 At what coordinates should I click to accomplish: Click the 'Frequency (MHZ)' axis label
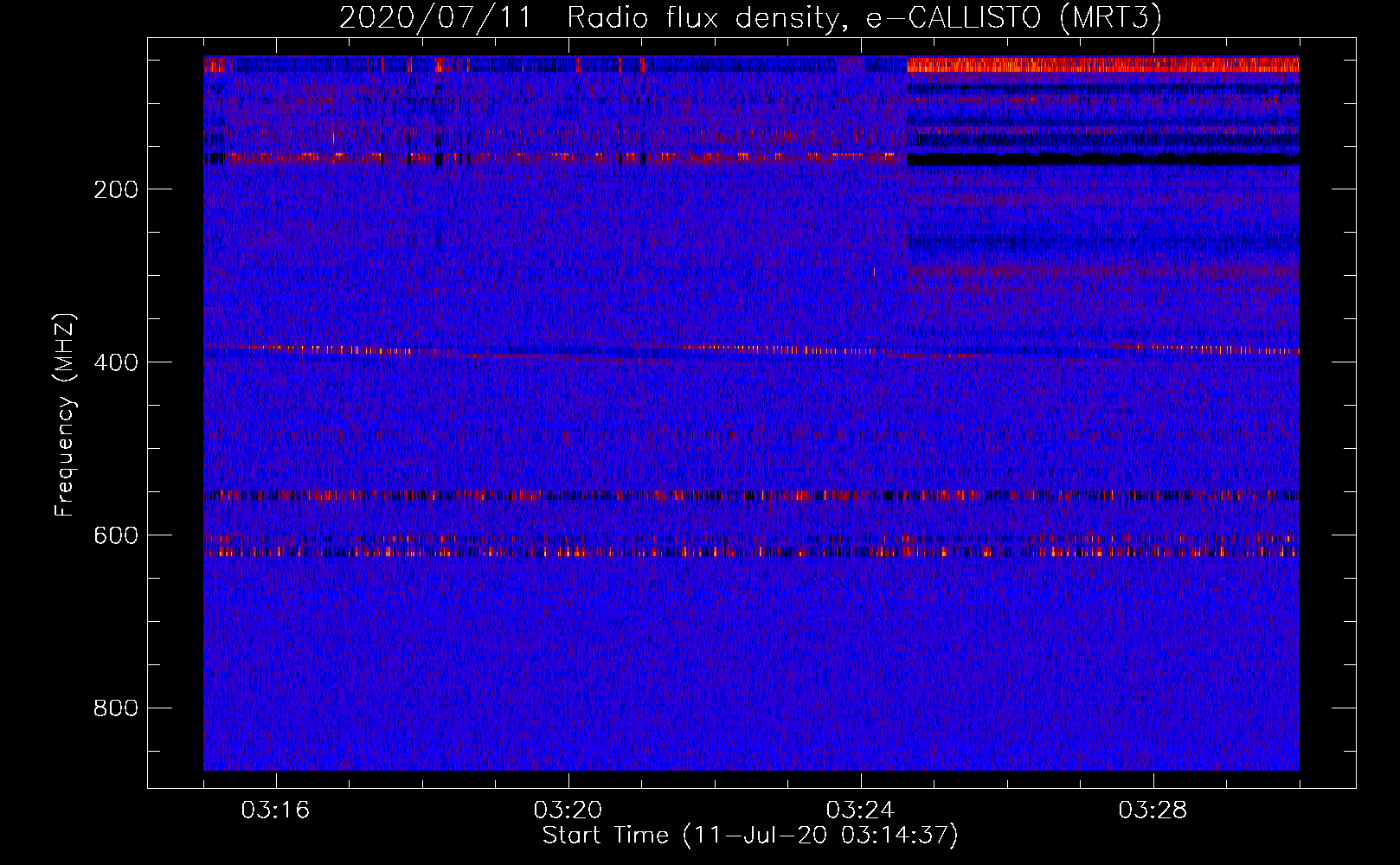click(x=65, y=415)
